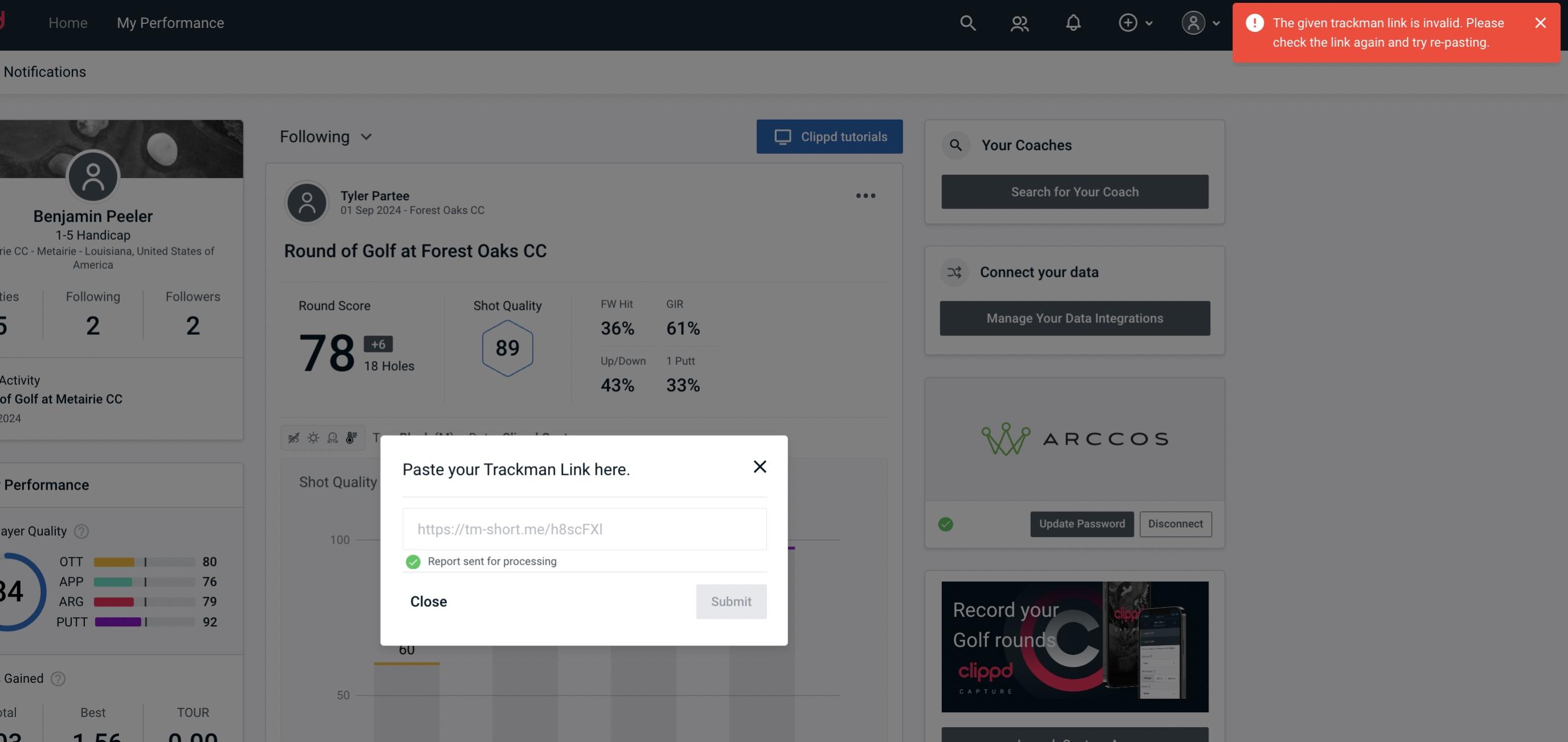The width and height of the screenshot is (1568, 742).
Task: Toggle the three-dot options menu on Tyler Partee post
Action: pos(865,196)
